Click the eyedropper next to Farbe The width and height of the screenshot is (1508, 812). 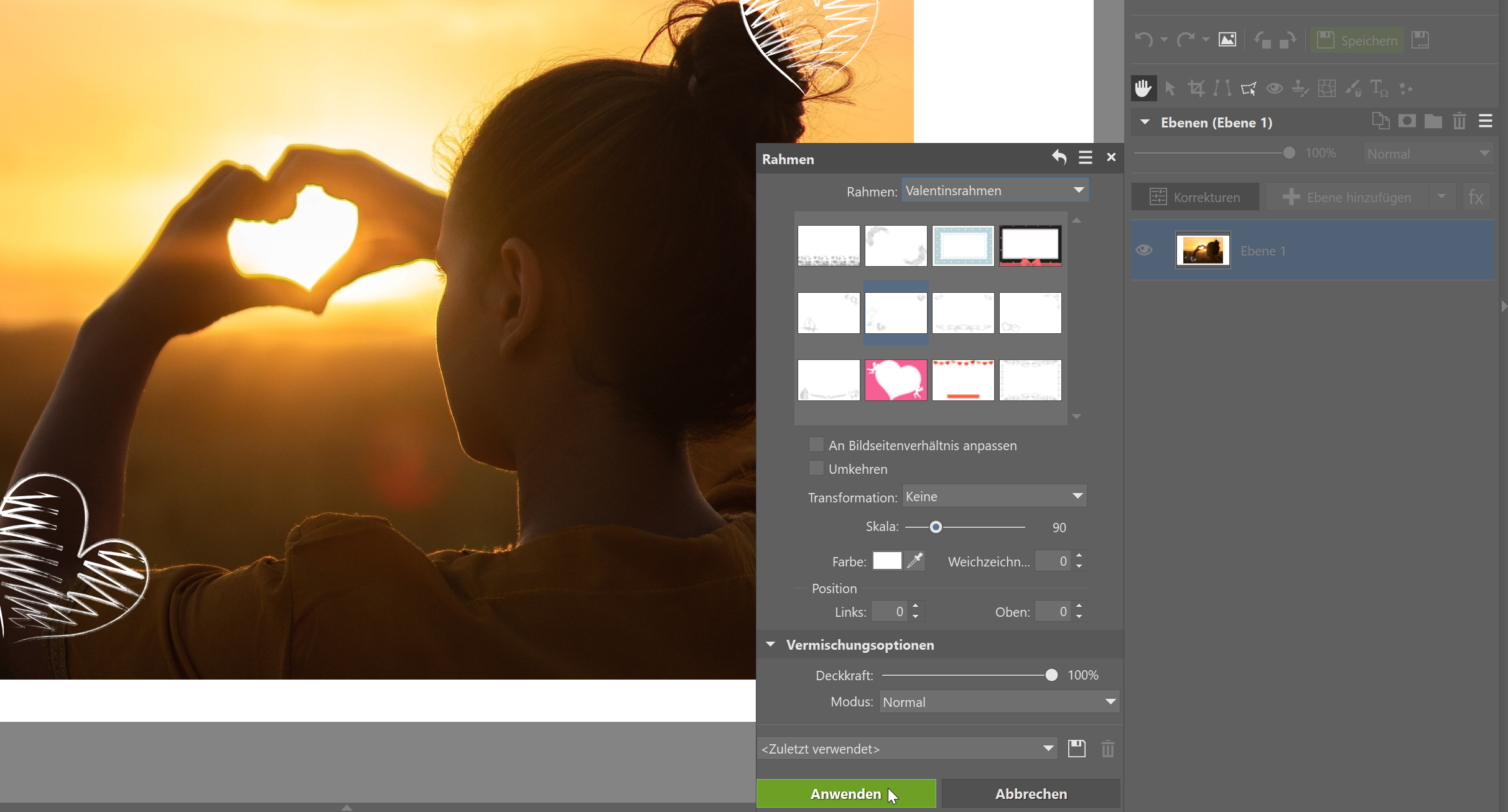click(x=915, y=561)
